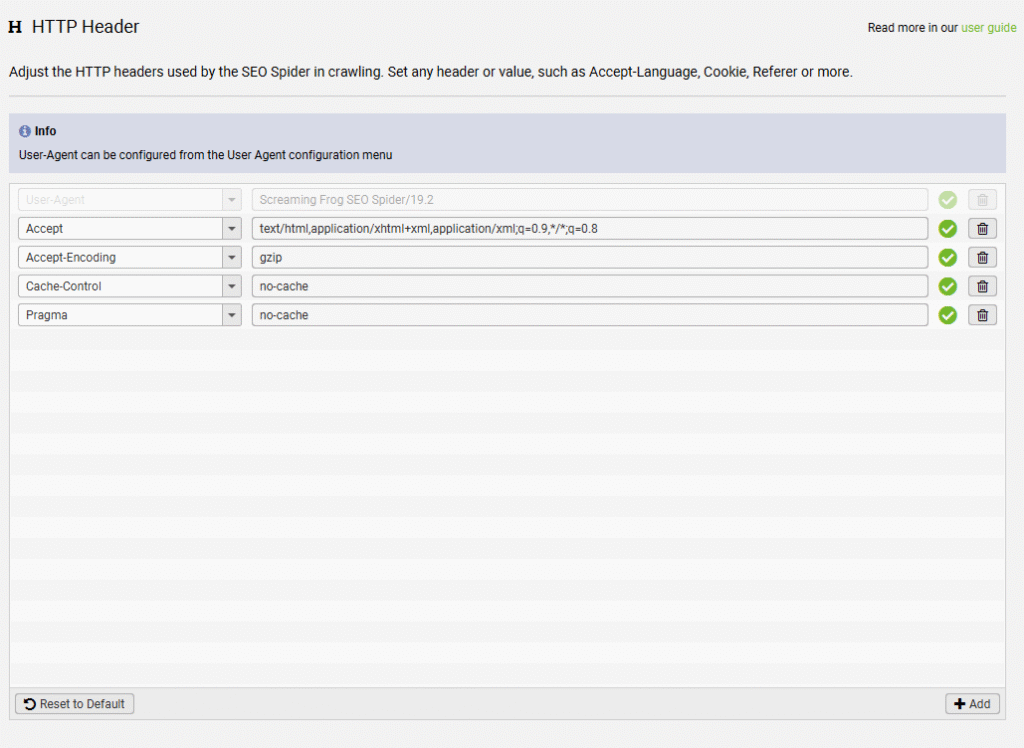Click the blue Info icon
The height and width of the screenshot is (748, 1024).
(x=25, y=131)
